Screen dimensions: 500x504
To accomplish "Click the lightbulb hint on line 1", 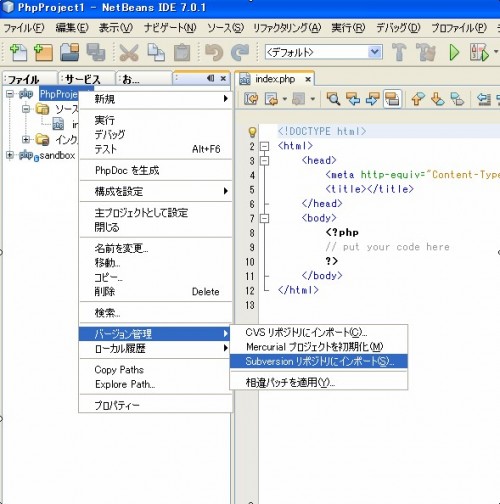I will [x=252, y=132].
